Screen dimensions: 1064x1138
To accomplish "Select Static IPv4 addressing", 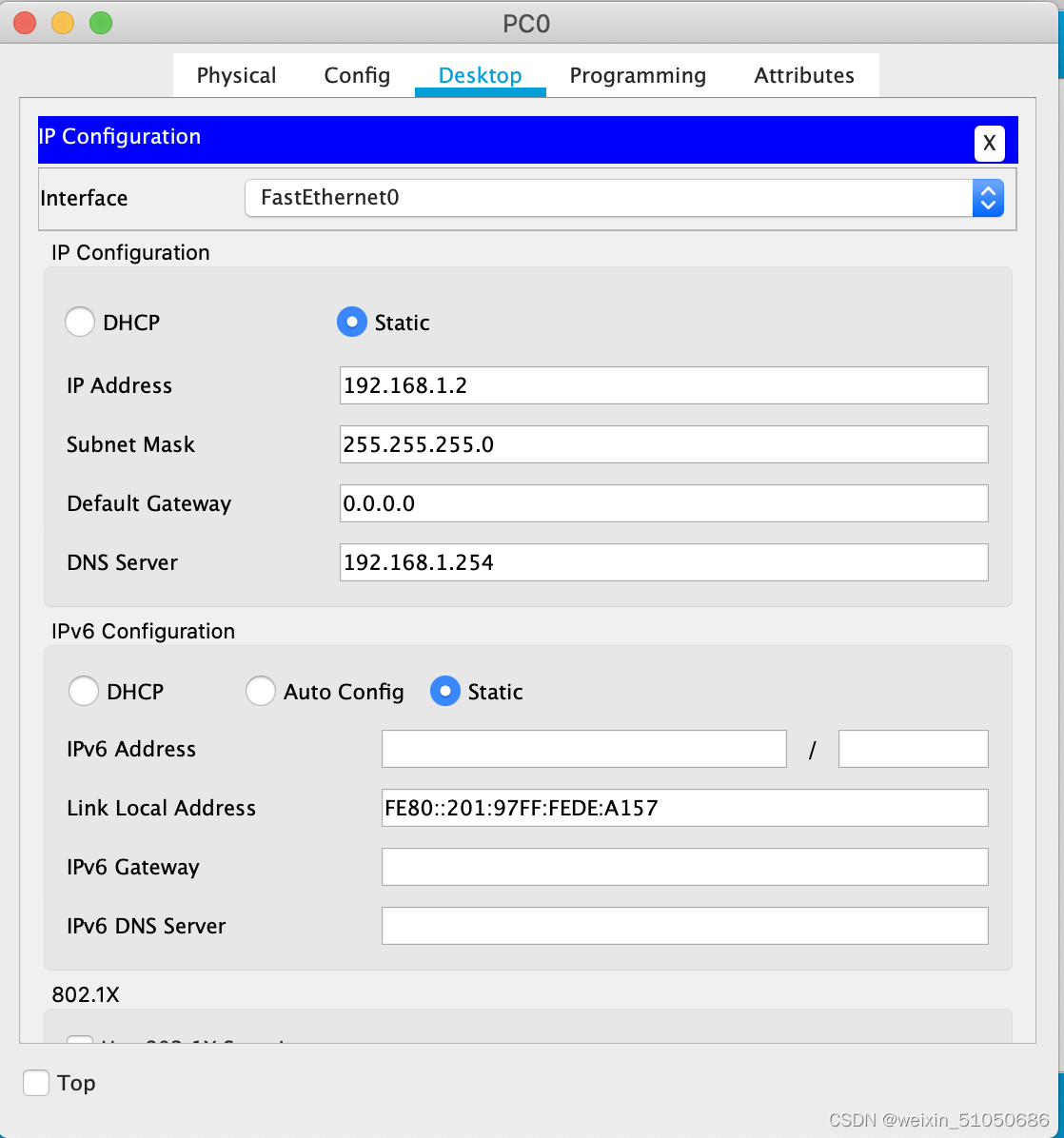I will coord(352,322).
